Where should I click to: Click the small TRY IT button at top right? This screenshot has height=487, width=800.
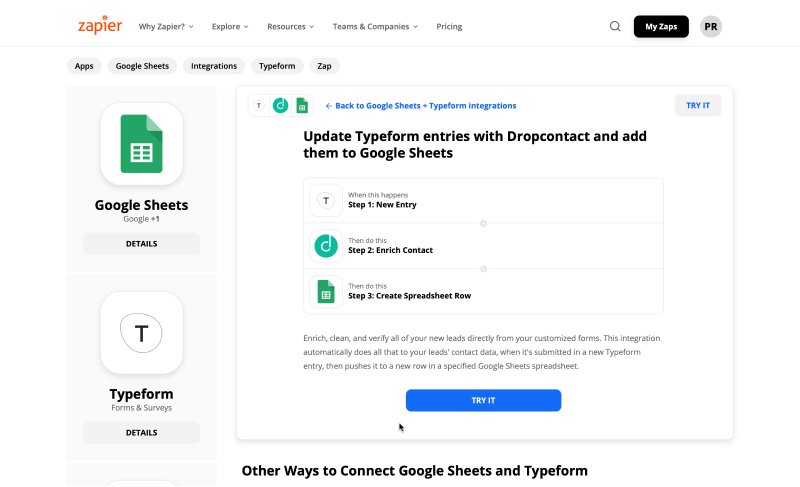698,106
